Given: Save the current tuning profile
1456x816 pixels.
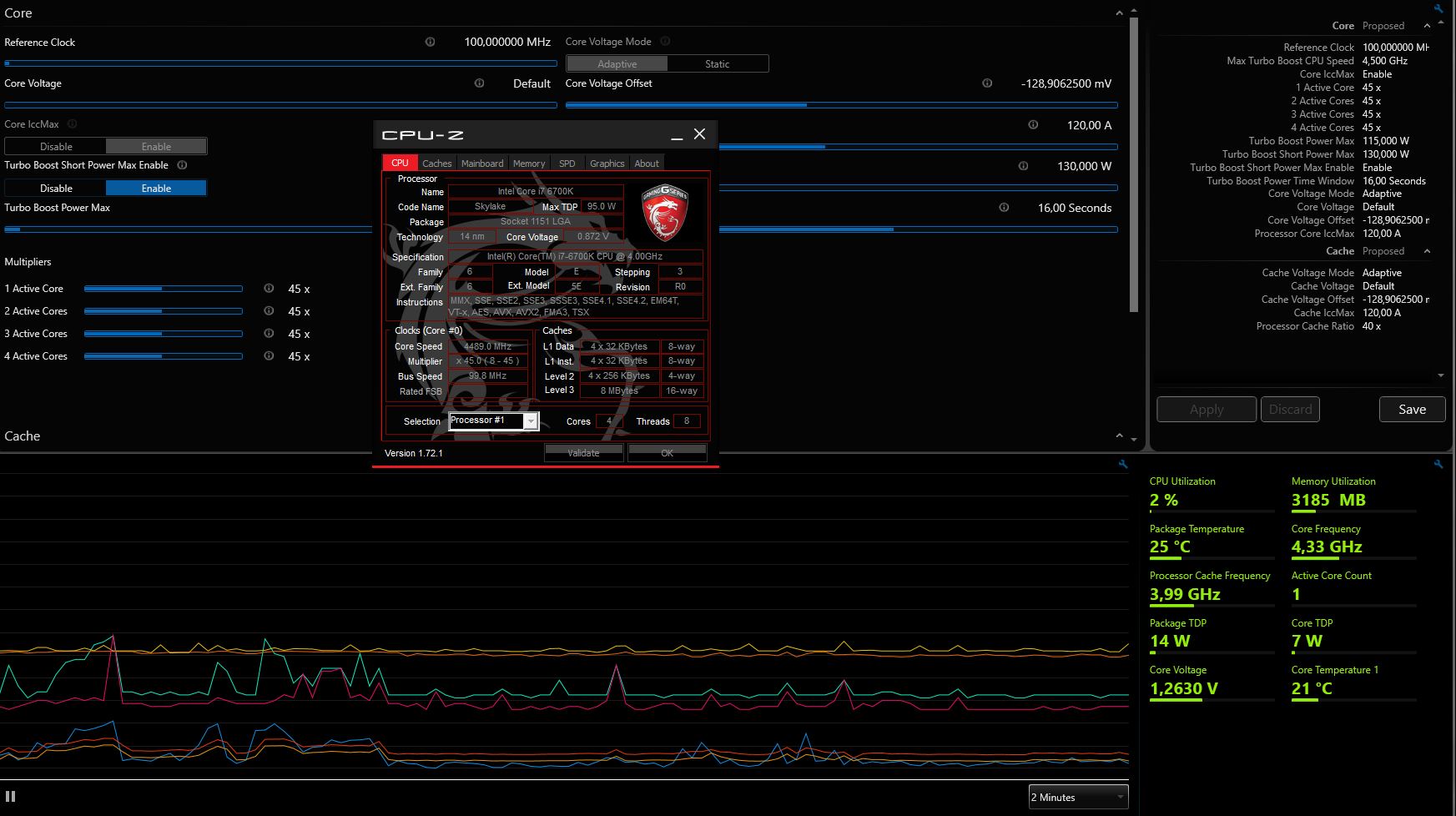Looking at the screenshot, I should pyautogui.click(x=1412, y=410).
